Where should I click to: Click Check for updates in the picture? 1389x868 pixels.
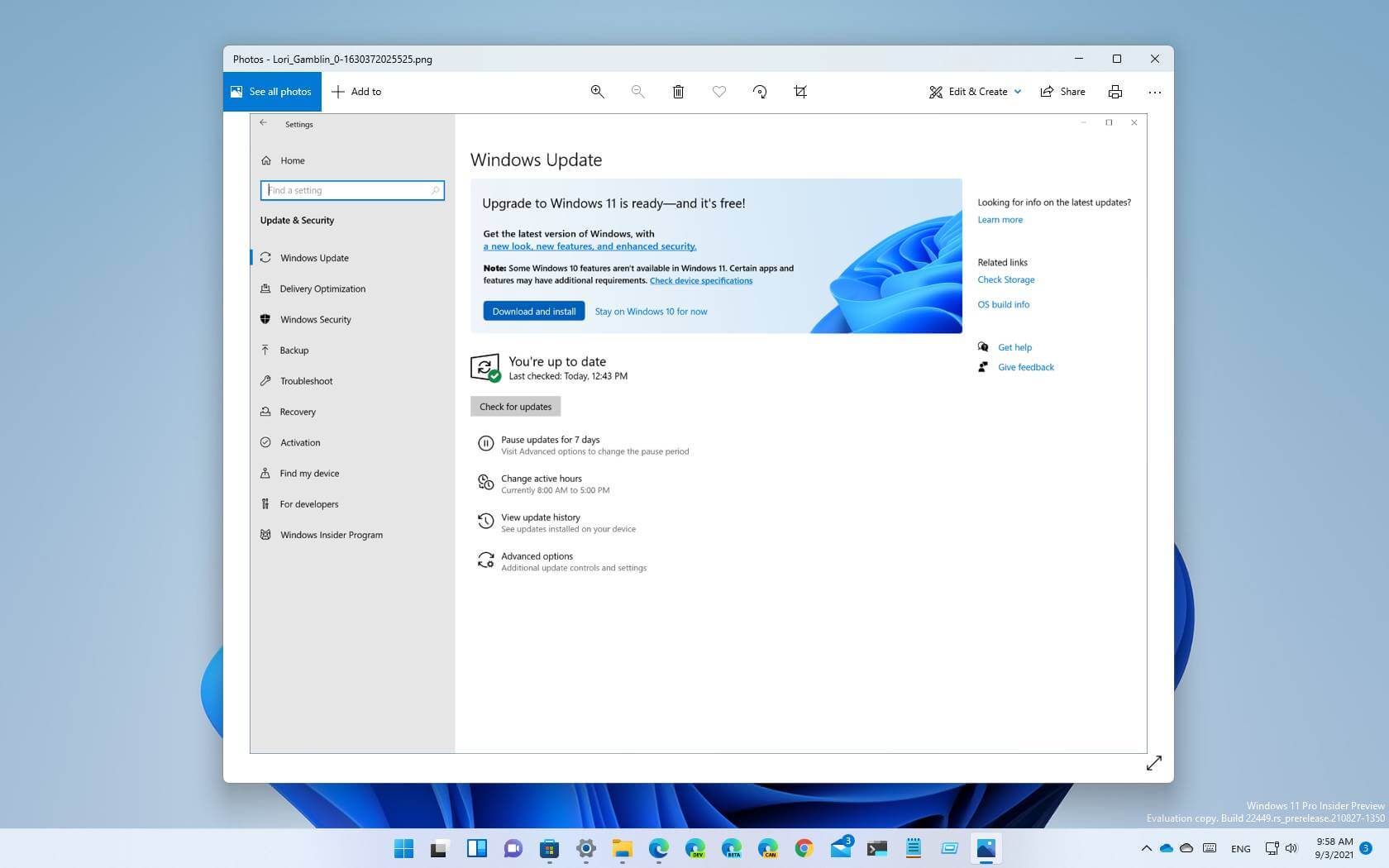(515, 407)
